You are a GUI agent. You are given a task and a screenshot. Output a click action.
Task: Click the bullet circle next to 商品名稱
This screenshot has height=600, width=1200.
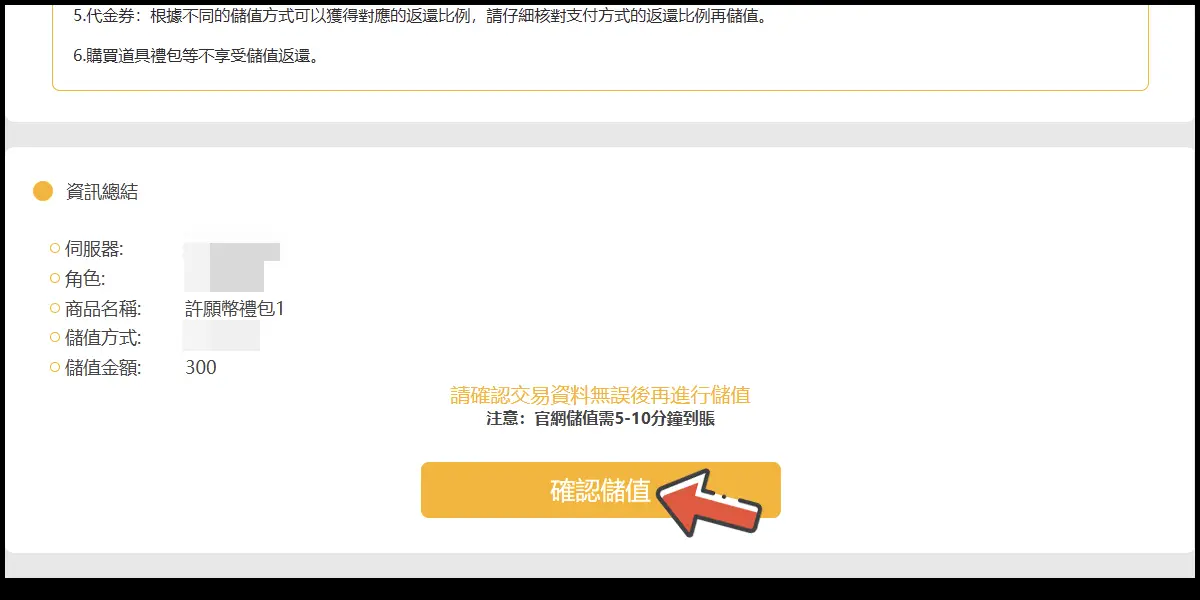(x=55, y=308)
